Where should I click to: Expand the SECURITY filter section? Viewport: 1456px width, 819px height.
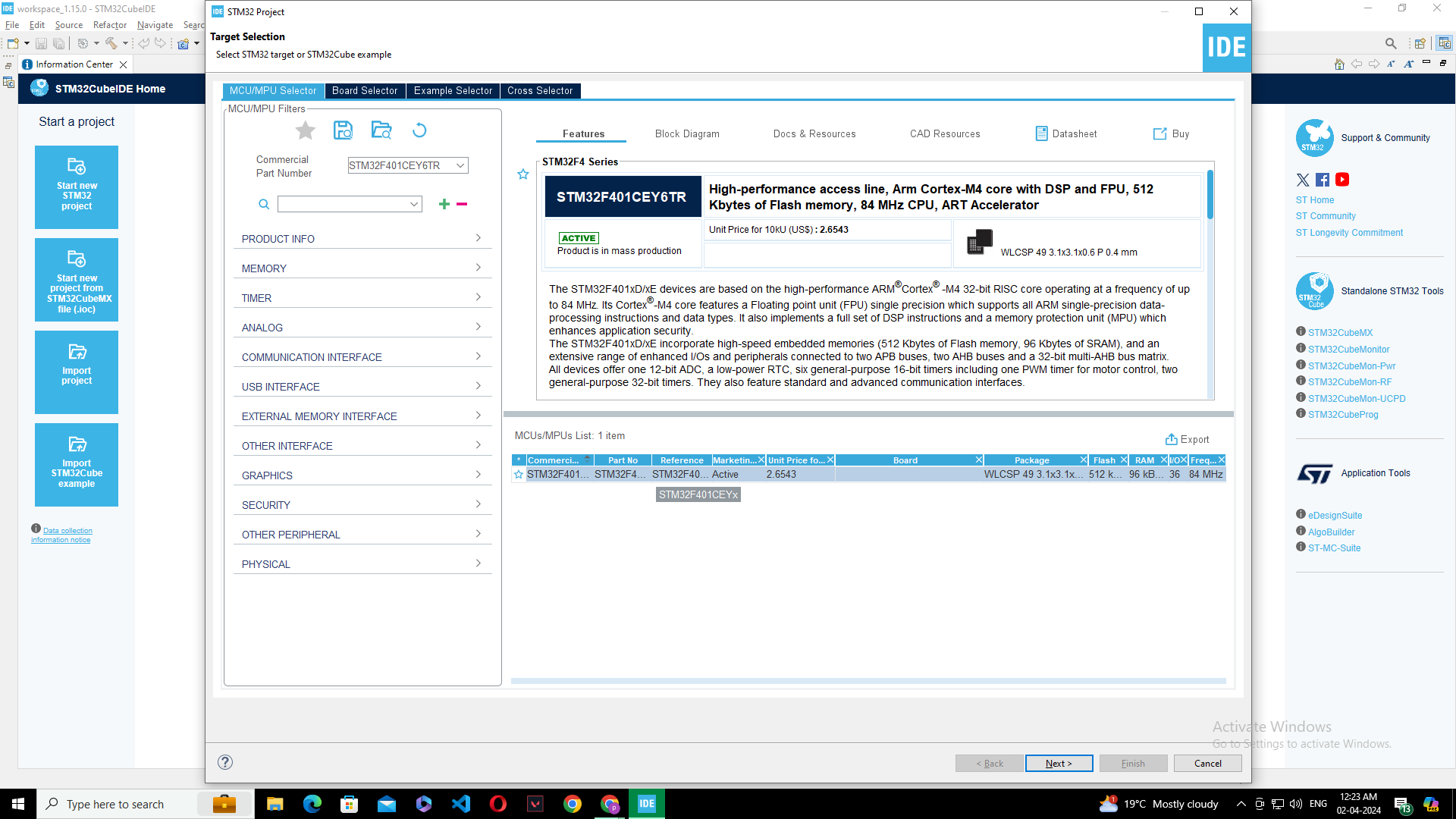[362, 505]
